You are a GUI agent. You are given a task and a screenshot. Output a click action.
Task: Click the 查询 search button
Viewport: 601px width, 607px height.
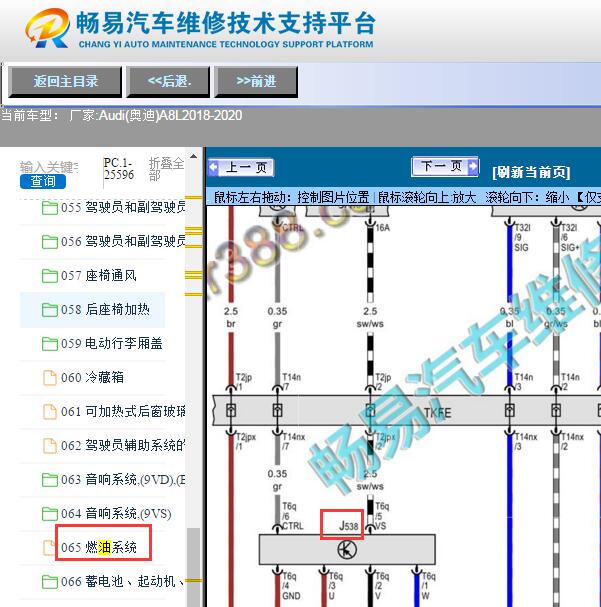[43, 181]
